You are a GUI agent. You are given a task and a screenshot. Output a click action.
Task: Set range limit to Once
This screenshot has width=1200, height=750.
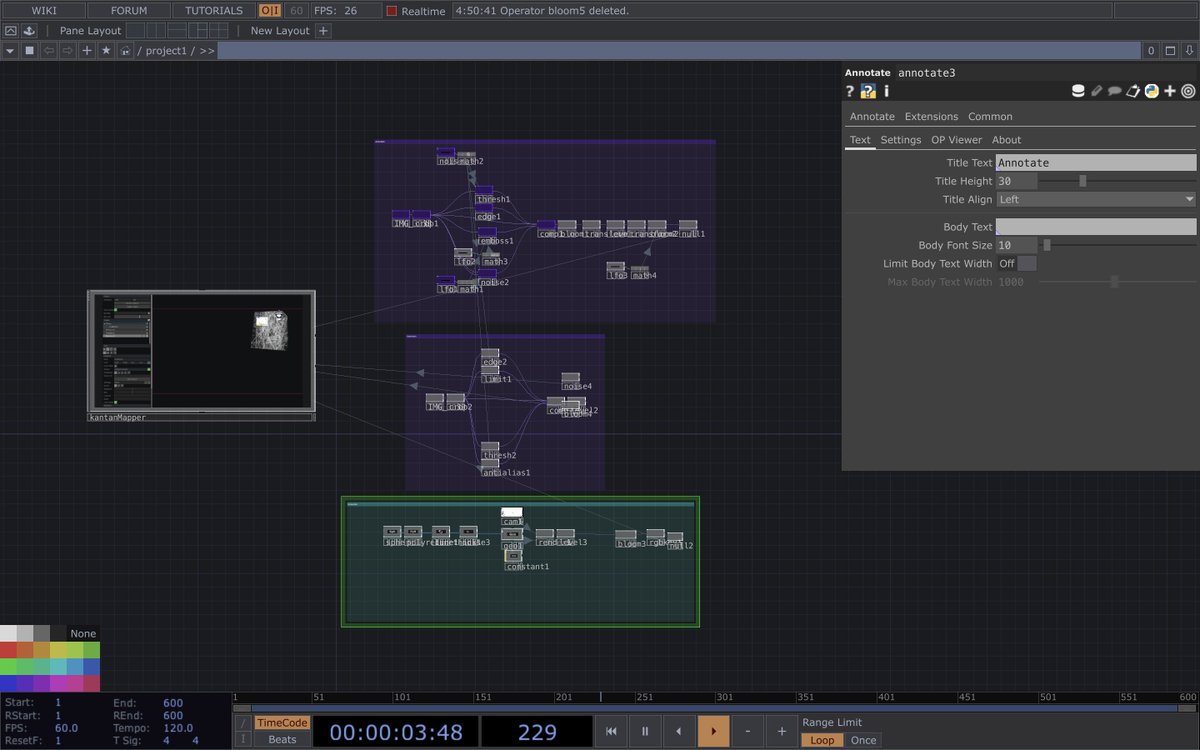pyautogui.click(x=863, y=740)
